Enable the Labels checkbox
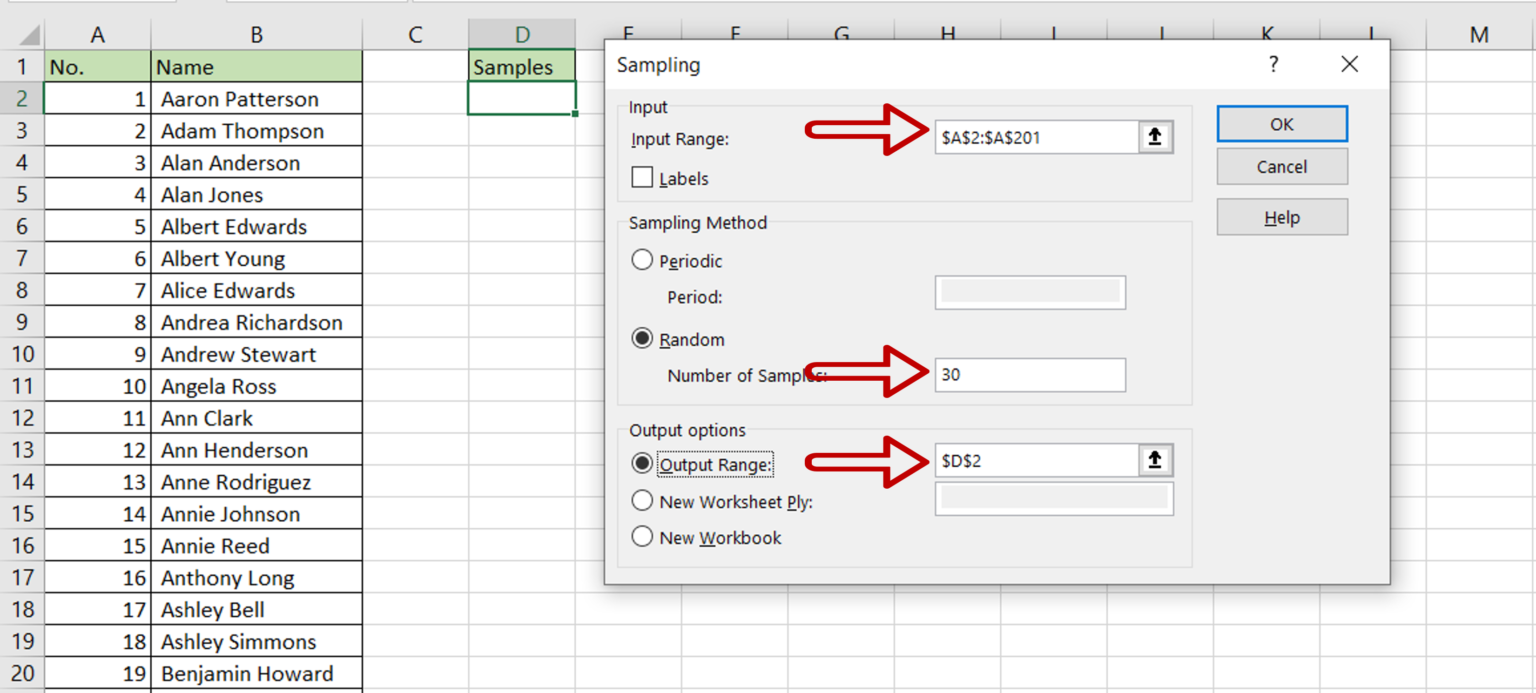1536x693 pixels. click(642, 178)
